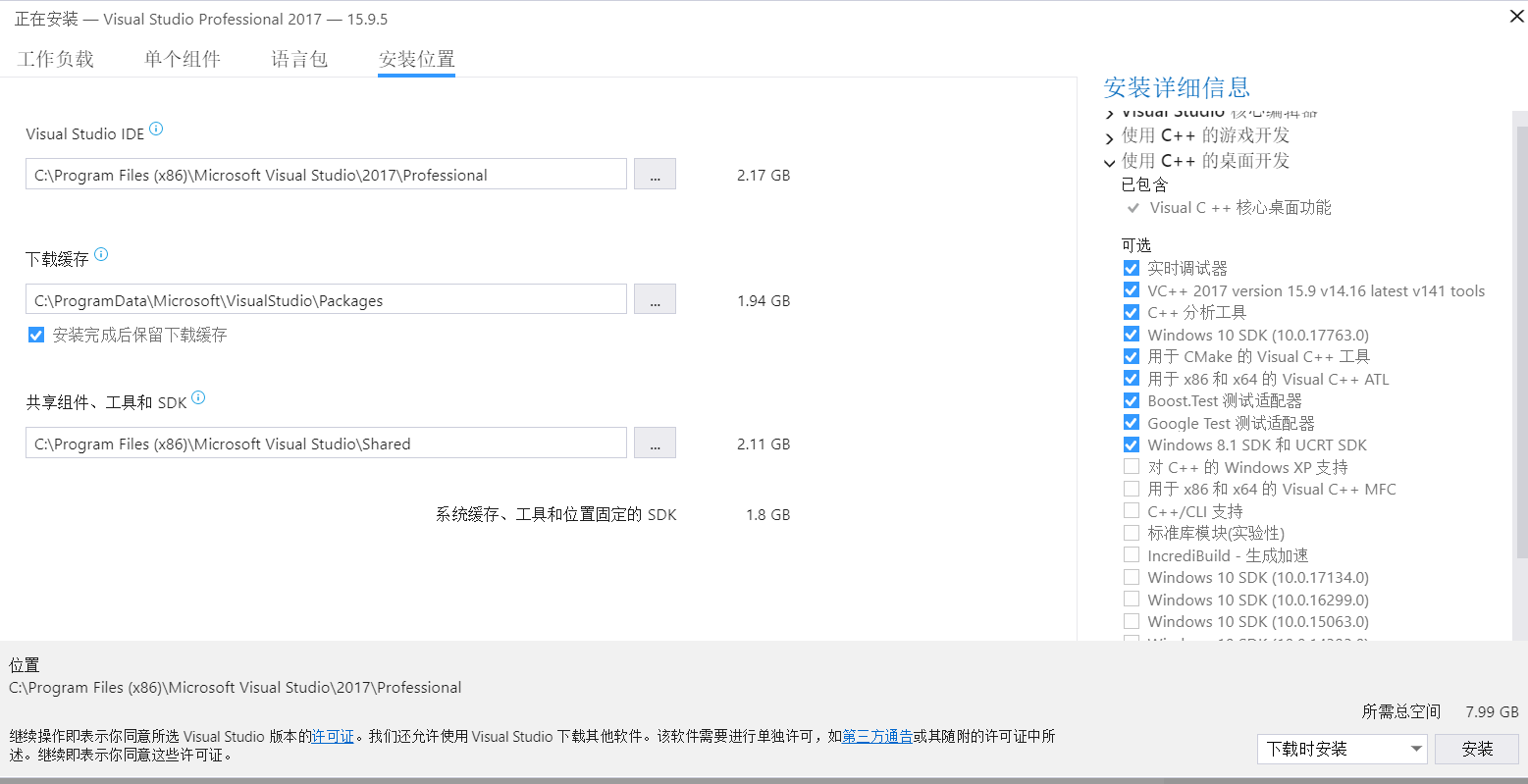Open the 下载时安装 dropdown
The width and height of the screenshot is (1528, 784).
[x=1344, y=749]
